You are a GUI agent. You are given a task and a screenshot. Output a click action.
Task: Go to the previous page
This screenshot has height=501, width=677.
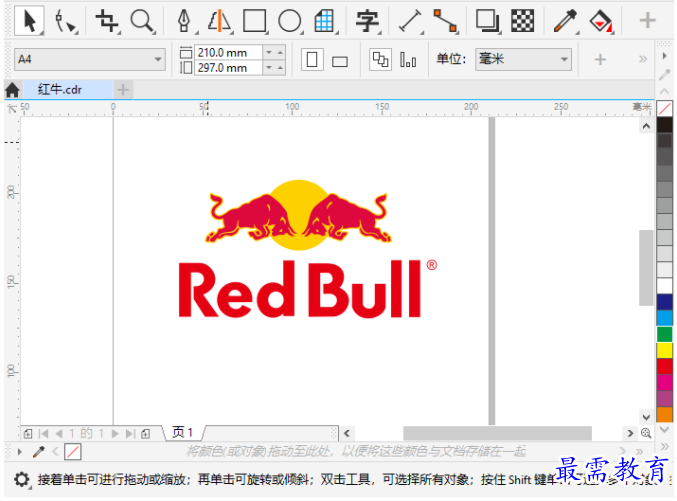(x=59, y=433)
